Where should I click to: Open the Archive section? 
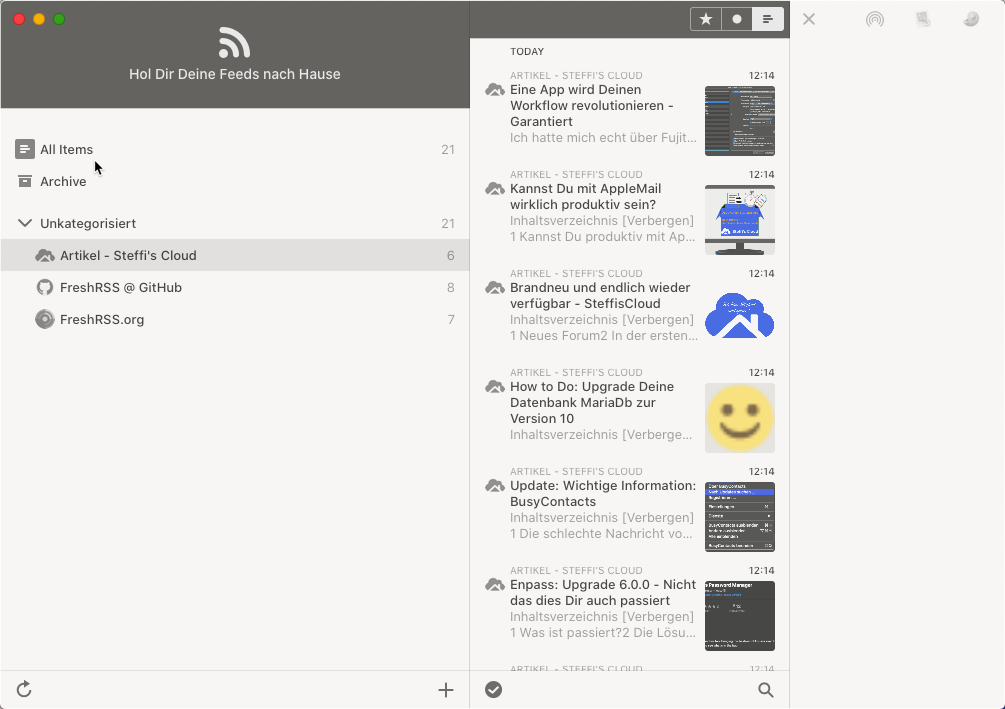coord(63,181)
